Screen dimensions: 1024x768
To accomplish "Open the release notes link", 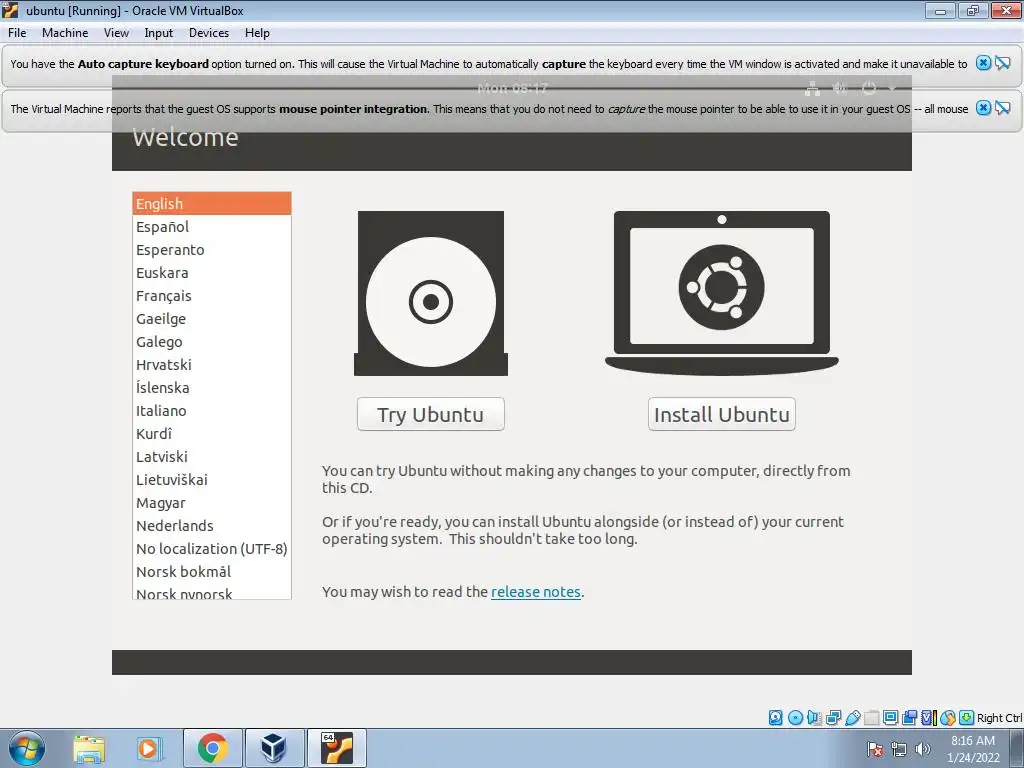I will coord(536,592).
